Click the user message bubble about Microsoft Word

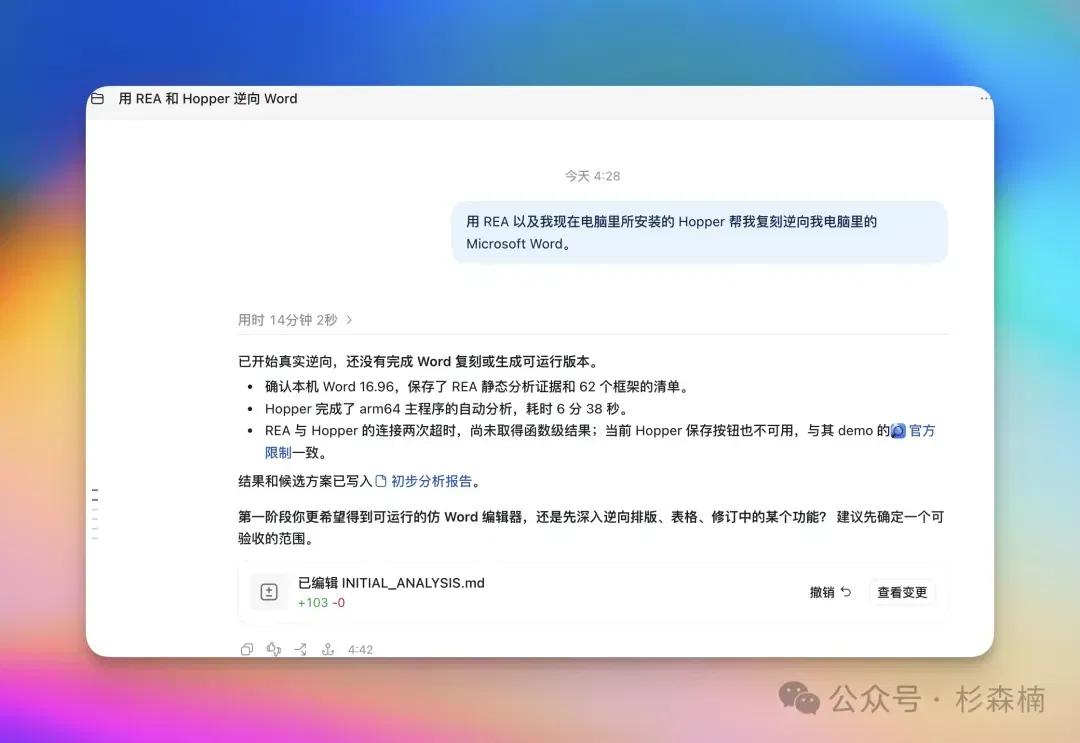699,232
